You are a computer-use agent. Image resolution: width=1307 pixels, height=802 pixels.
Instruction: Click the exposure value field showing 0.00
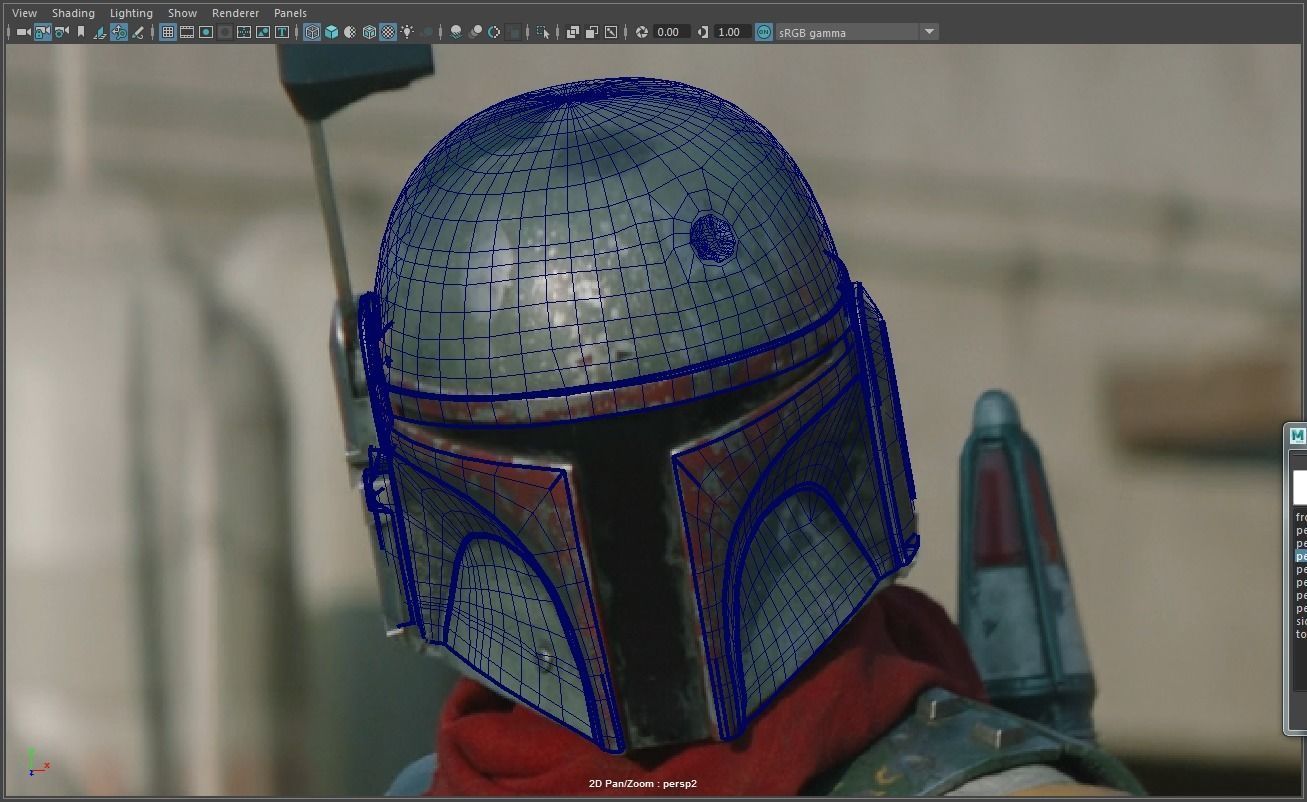pos(670,32)
